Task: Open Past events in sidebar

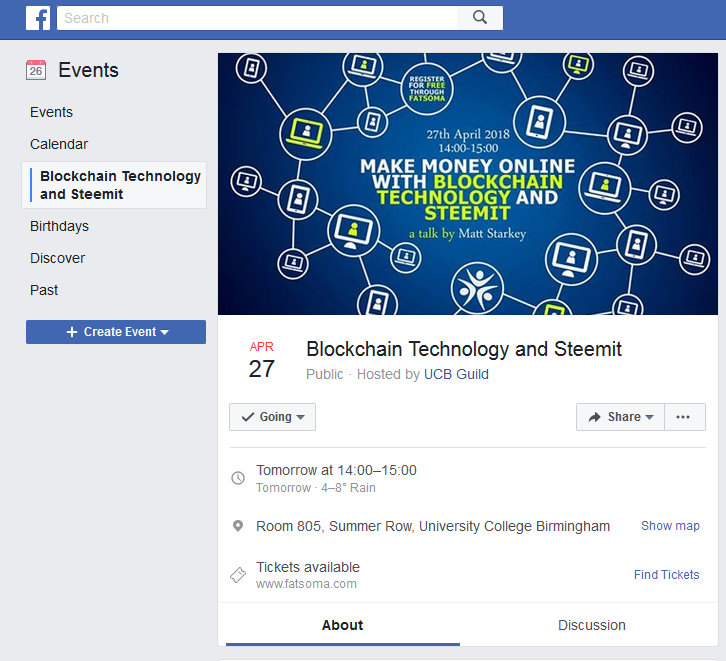Action: click(44, 290)
